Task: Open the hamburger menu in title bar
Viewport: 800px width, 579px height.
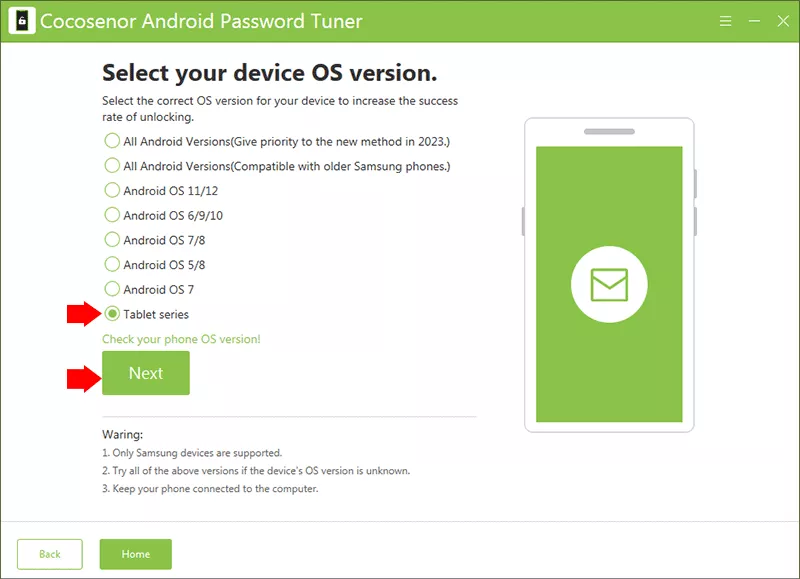Action: [x=725, y=21]
